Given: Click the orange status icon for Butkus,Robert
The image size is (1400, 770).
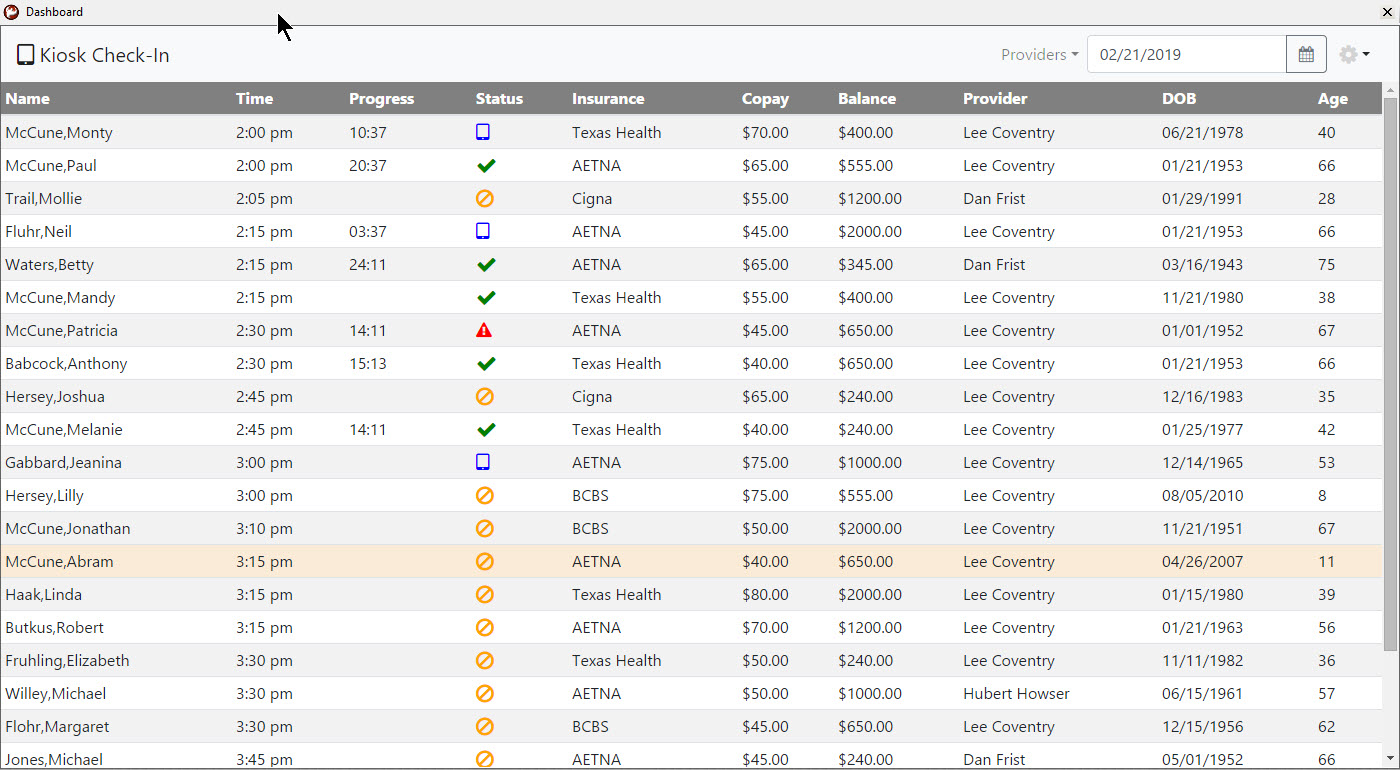Looking at the screenshot, I should point(485,627).
